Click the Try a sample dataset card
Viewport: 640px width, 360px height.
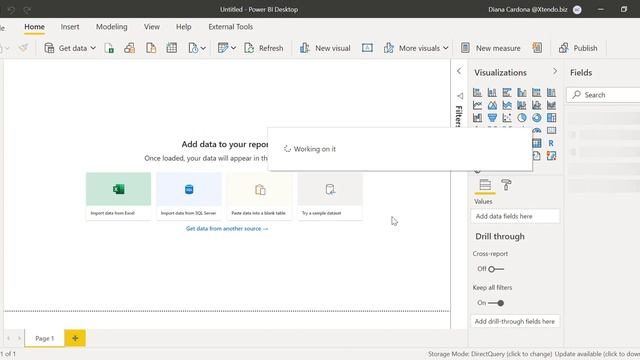click(x=330, y=196)
